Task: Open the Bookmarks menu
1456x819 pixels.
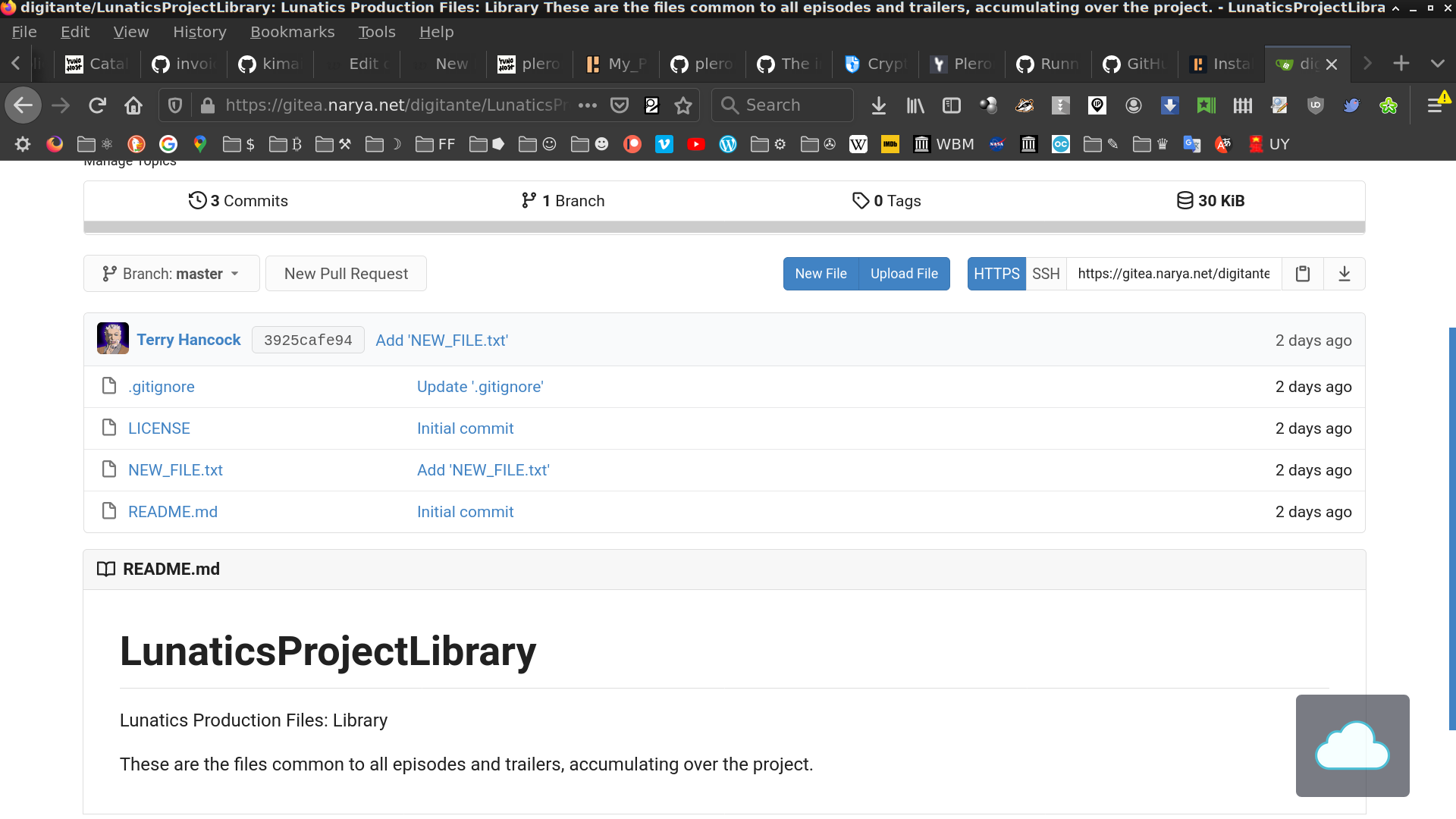Action: pos(292,32)
